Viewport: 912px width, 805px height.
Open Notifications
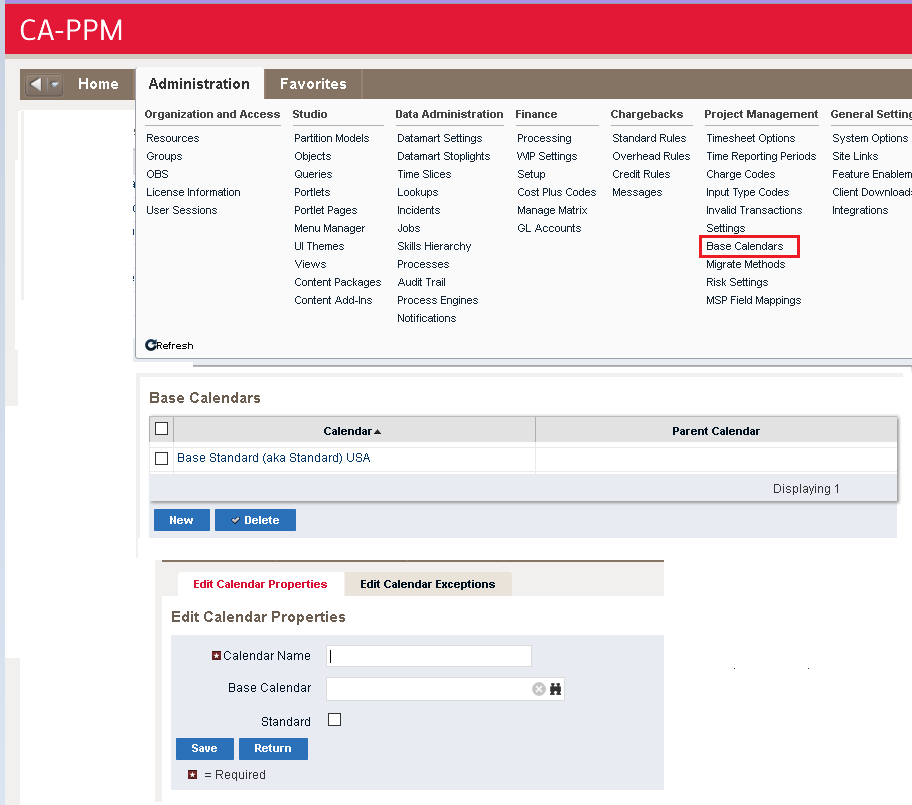[426, 318]
